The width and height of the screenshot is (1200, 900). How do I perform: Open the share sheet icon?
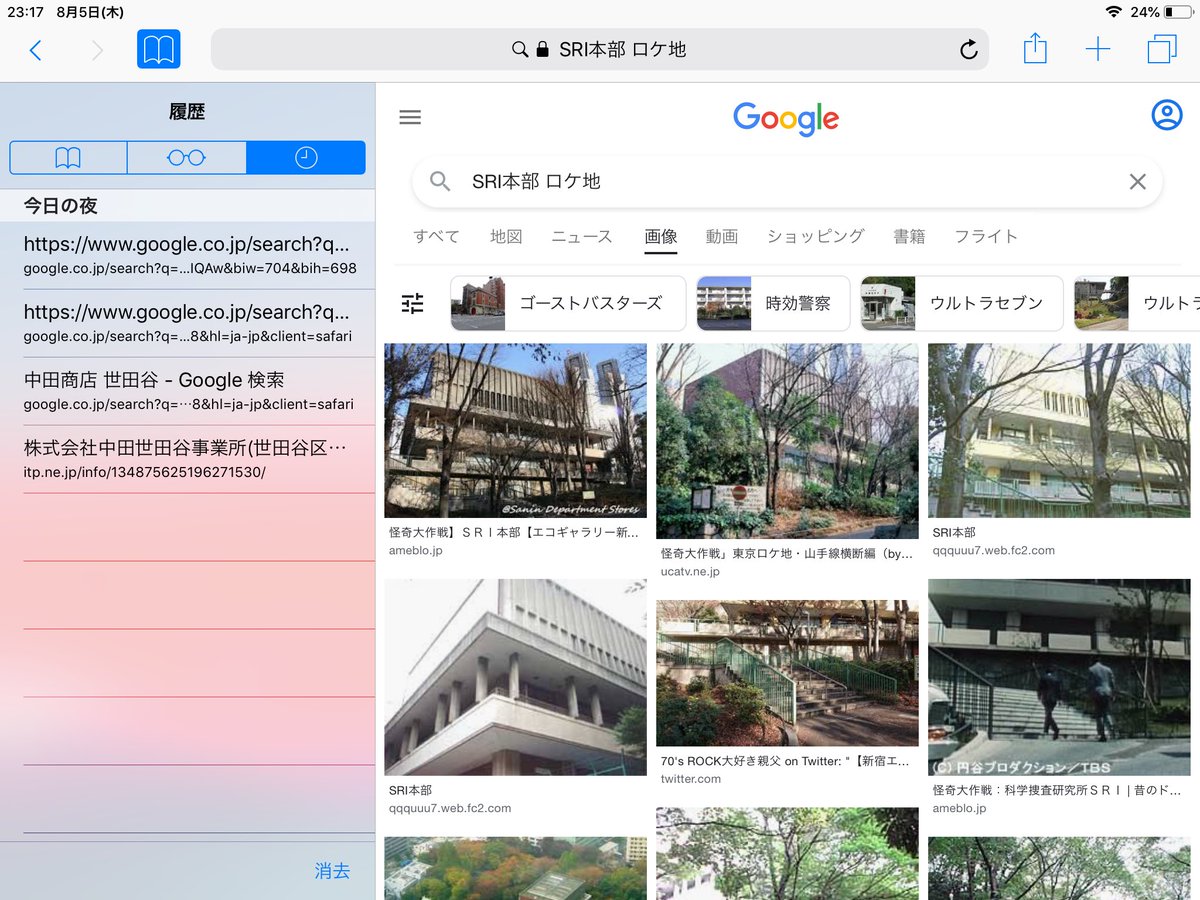[x=1035, y=48]
